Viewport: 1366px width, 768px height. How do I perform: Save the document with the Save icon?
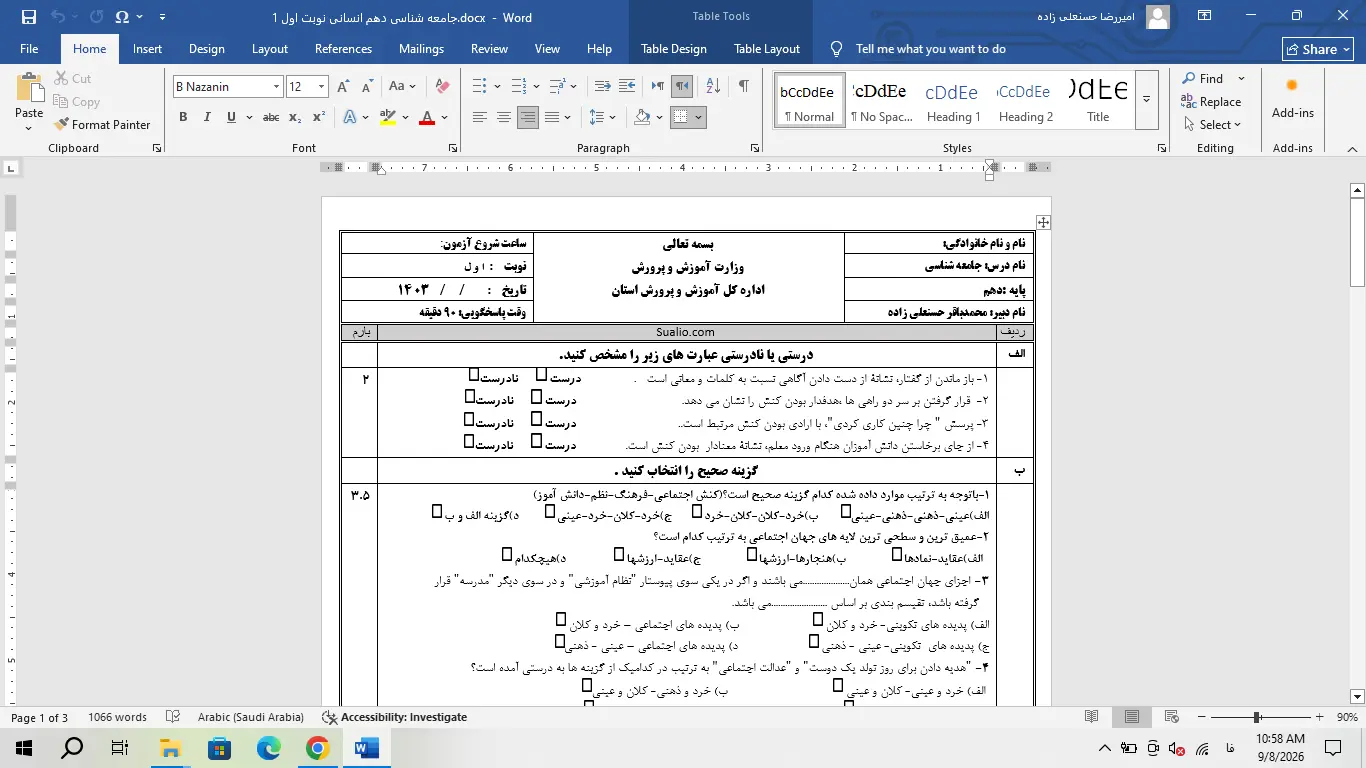tap(28, 17)
